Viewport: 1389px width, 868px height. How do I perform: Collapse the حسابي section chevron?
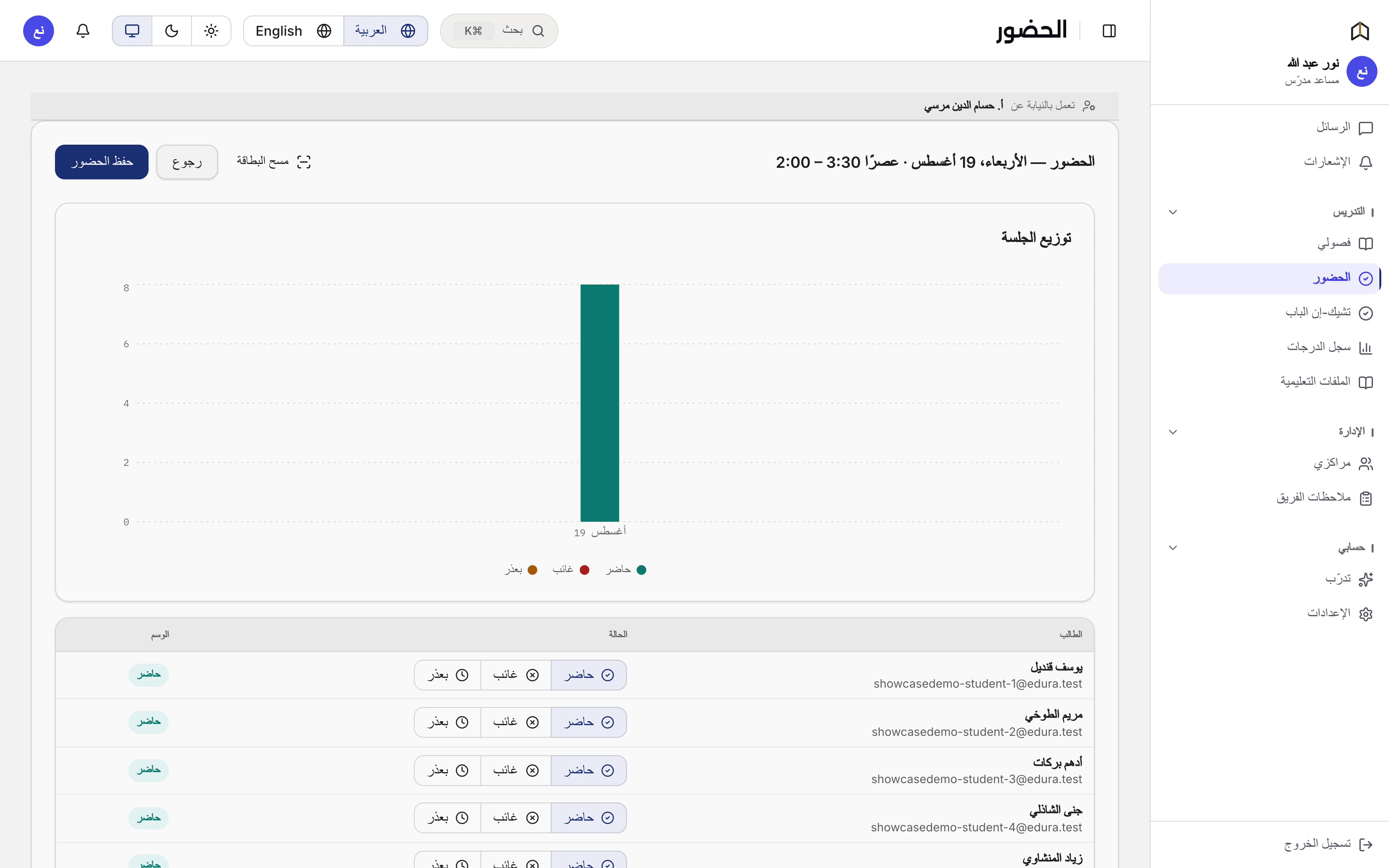1173,548
